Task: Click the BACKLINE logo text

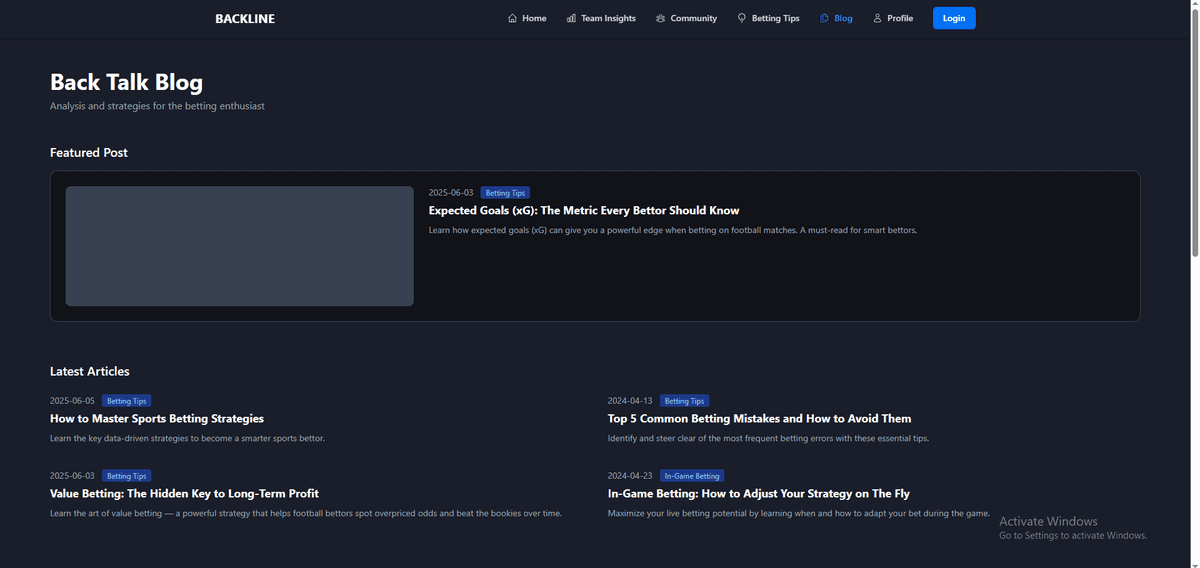Action: [245, 18]
